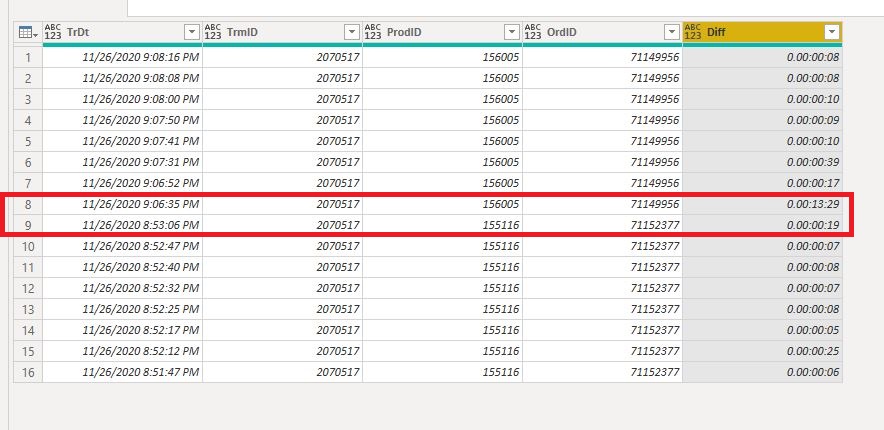
Task: Click OrdID 71149956 in row 1
Action: coord(603,57)
